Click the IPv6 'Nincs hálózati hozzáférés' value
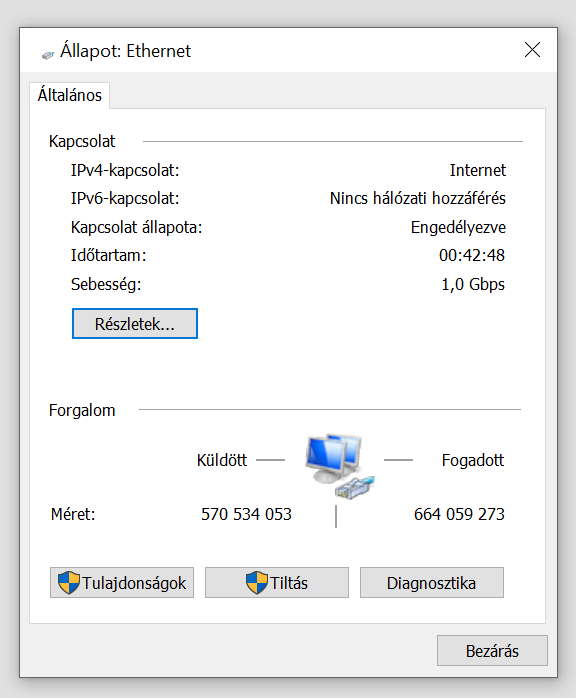This screenshot has height=698, width=576. [x=418, y=199]
